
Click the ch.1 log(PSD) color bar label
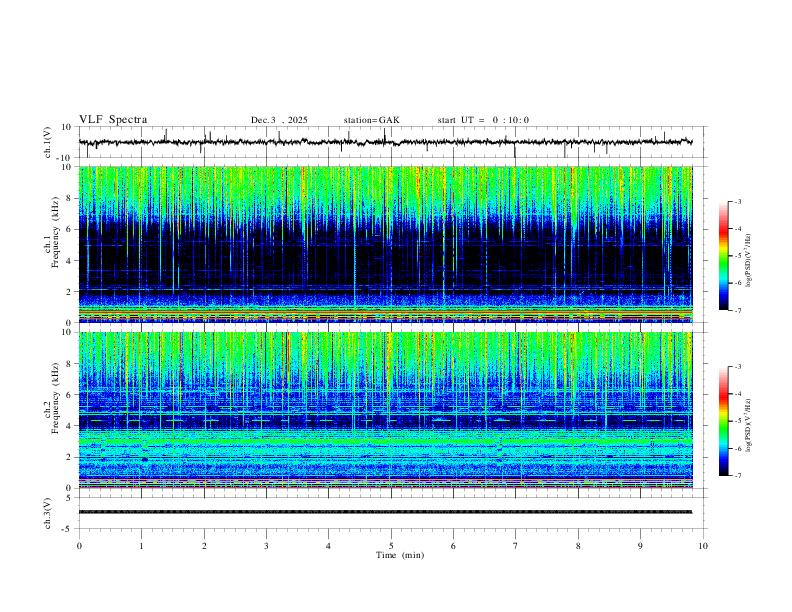749,260
